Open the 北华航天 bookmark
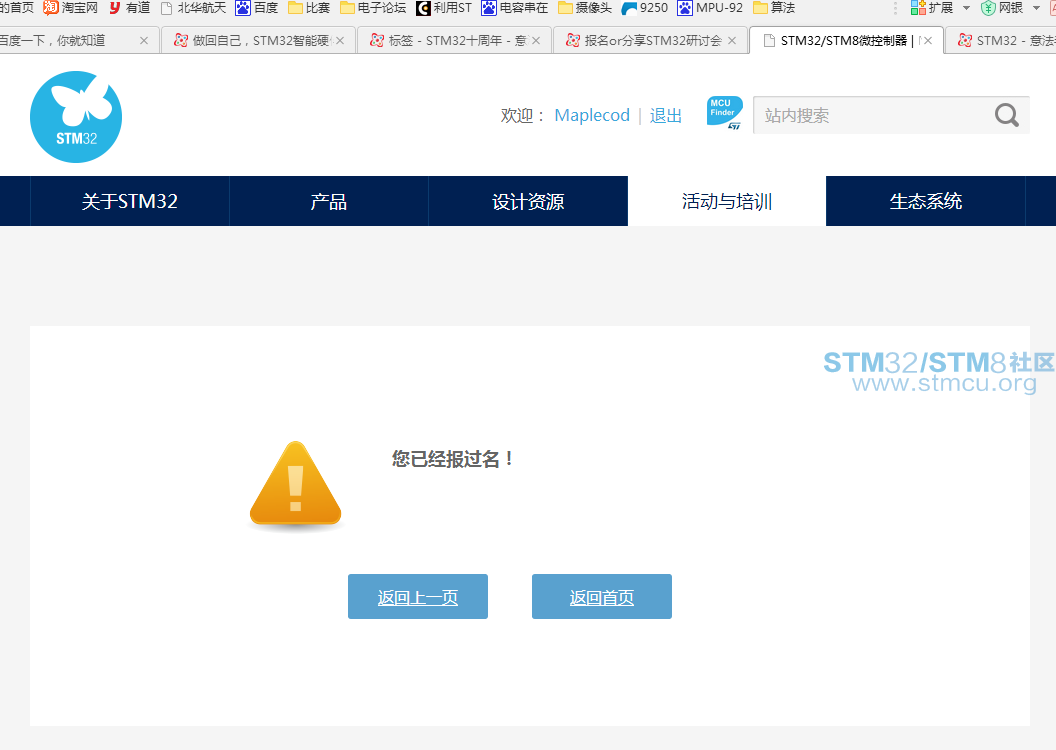 point(193,7)
